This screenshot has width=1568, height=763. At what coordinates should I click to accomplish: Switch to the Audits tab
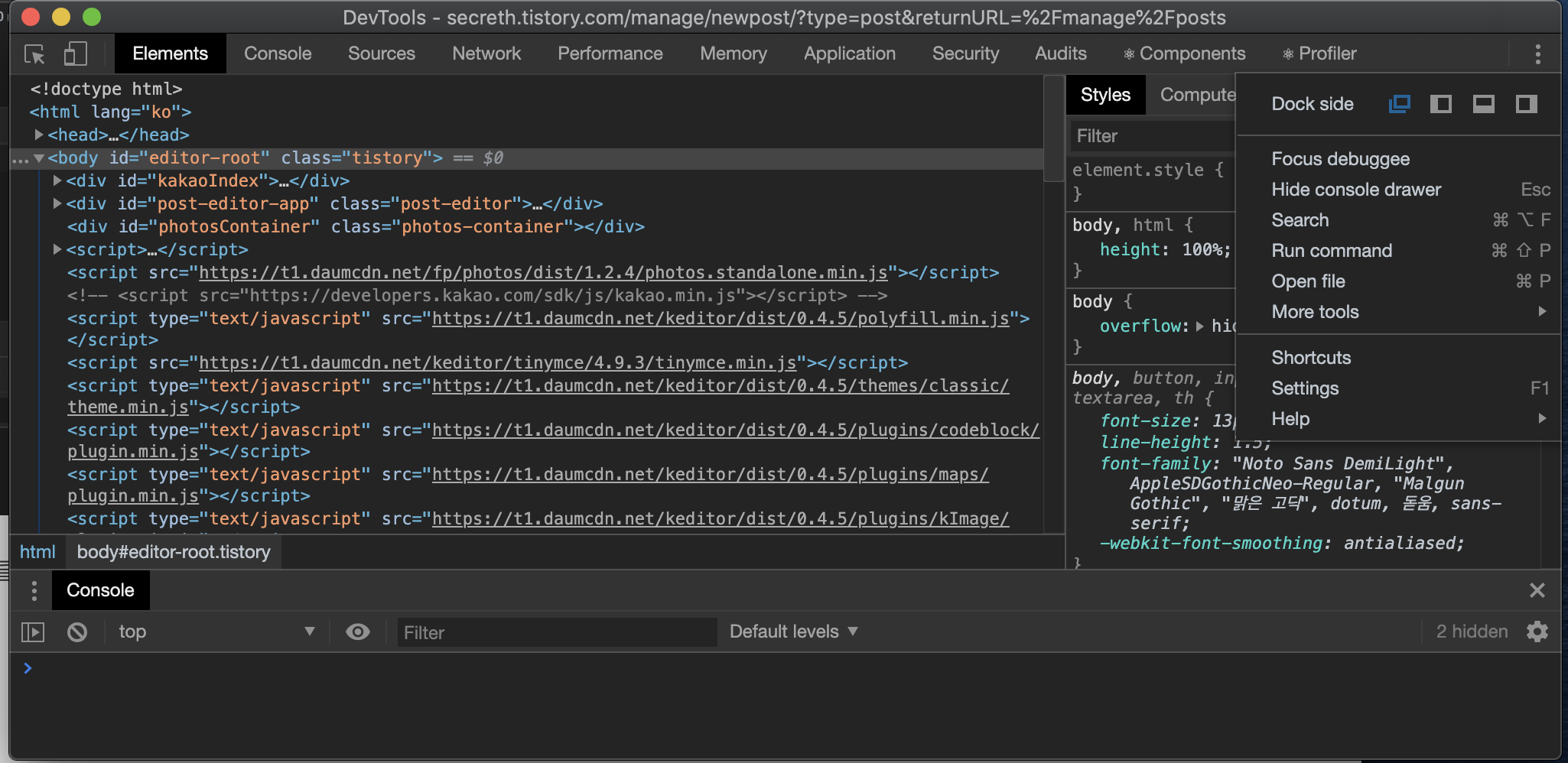[1061, 54]
